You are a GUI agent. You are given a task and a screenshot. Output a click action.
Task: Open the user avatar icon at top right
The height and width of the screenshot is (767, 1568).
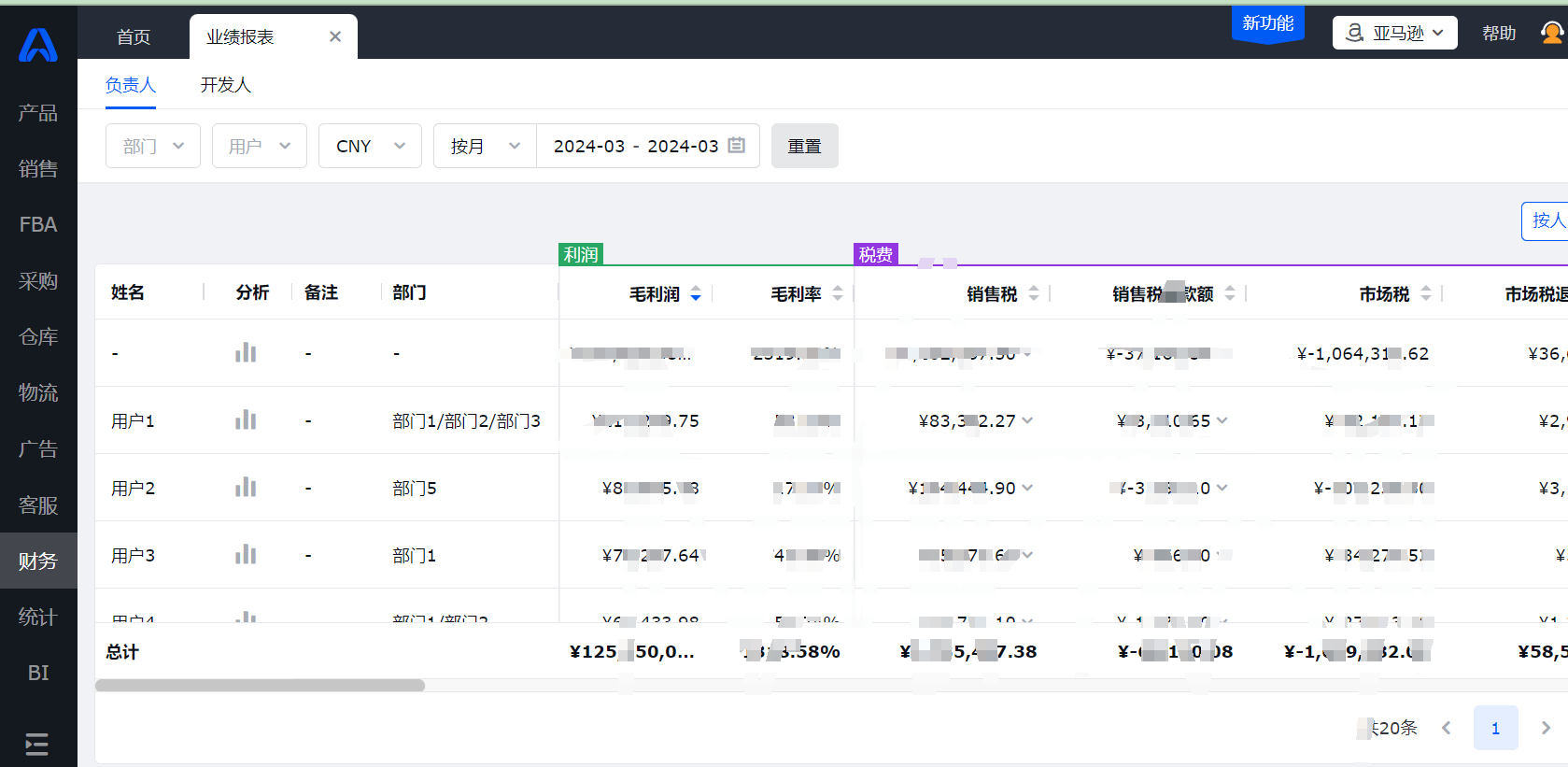click(x=1551, y=33)
